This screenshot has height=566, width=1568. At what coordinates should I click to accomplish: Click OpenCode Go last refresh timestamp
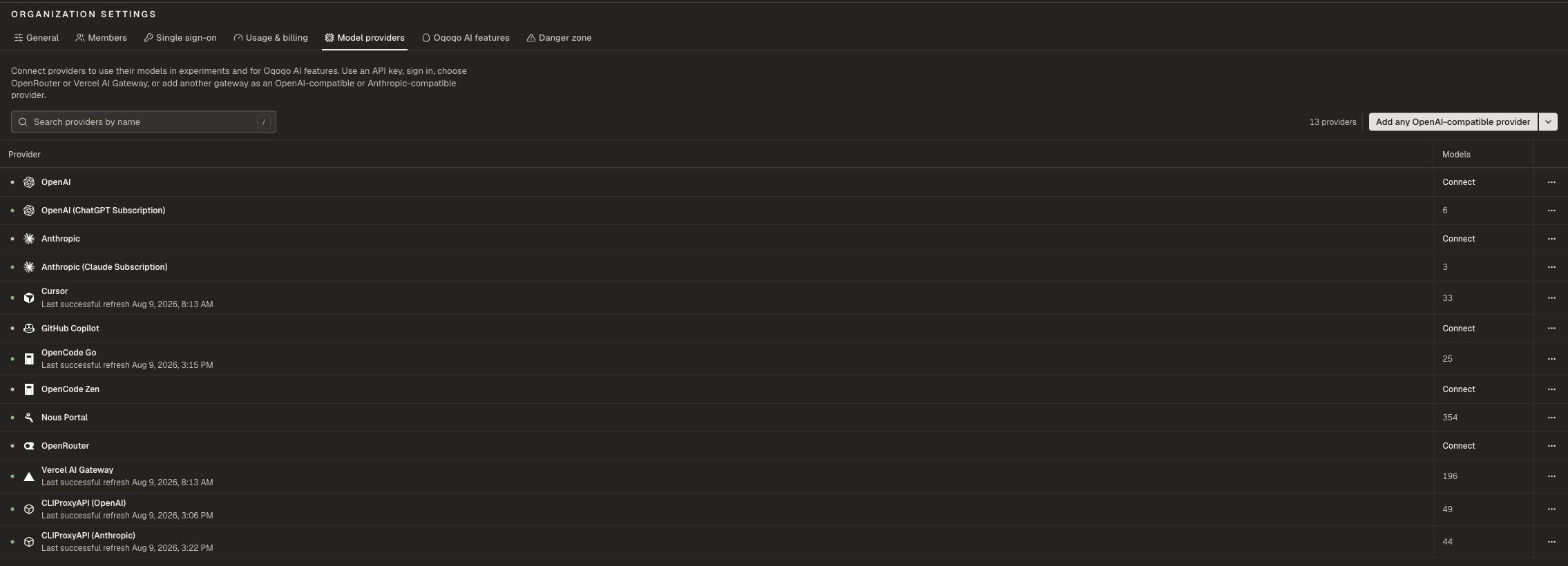127,365
